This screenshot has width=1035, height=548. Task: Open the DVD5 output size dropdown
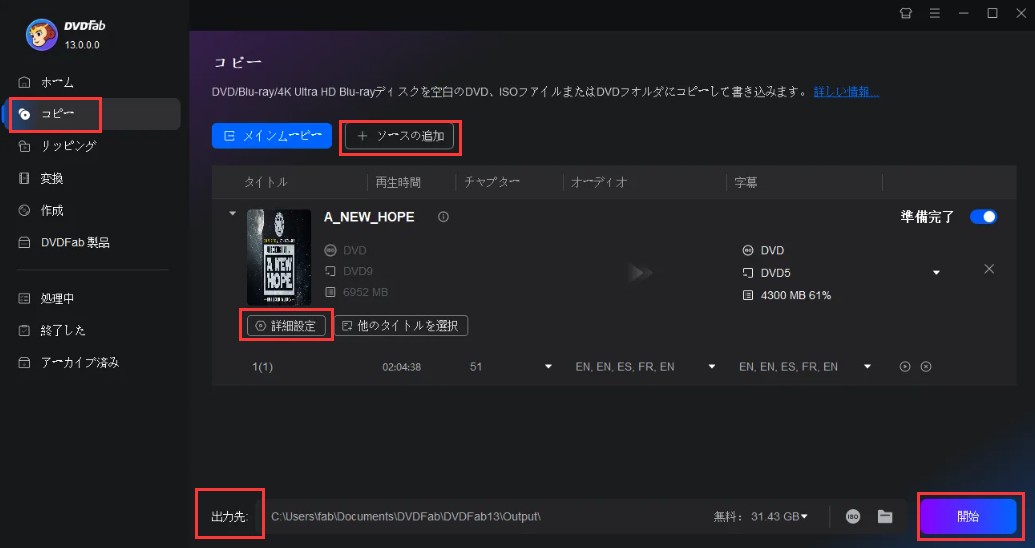click(936, 273)
